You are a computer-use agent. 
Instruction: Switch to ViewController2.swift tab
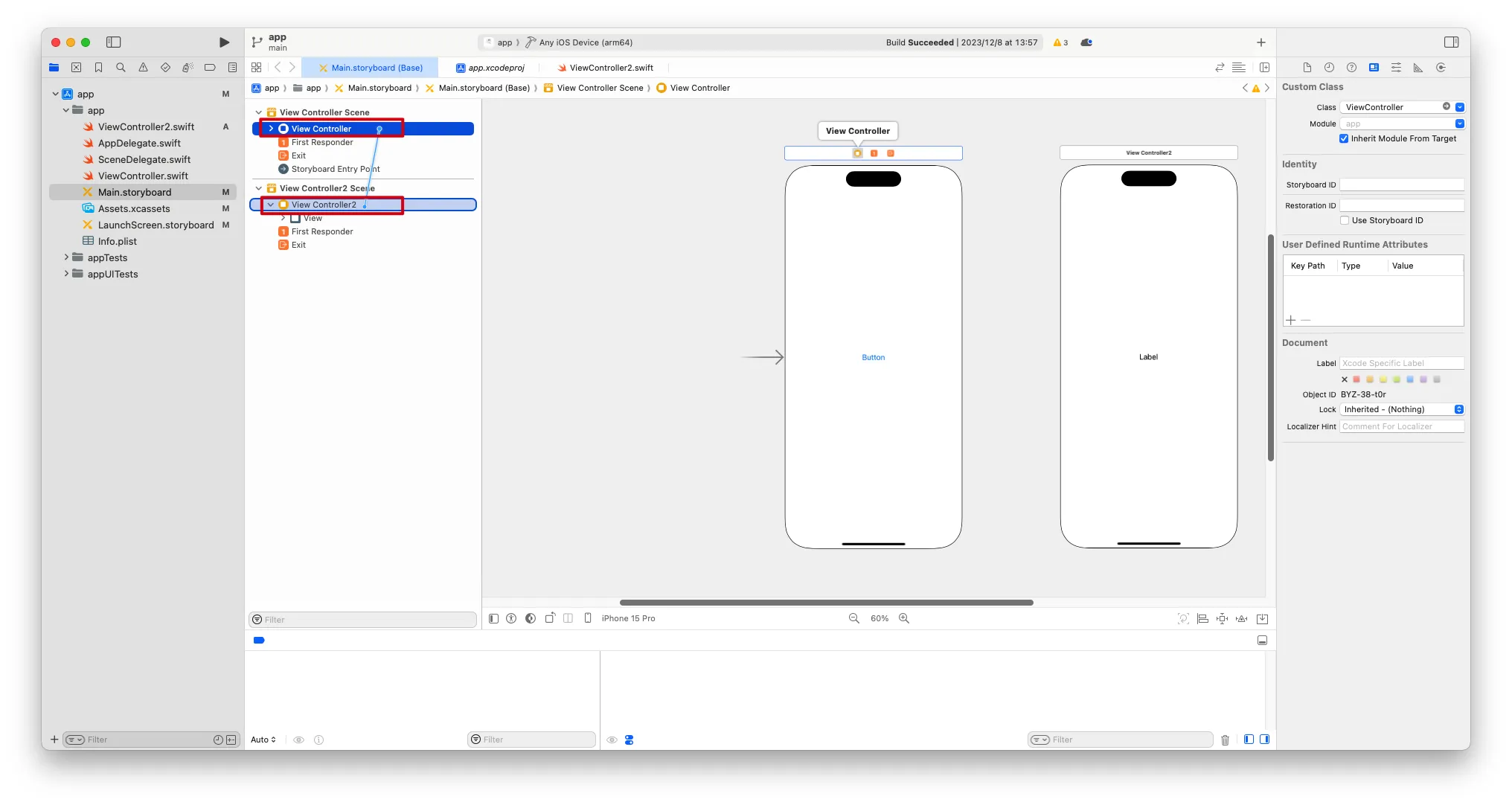click(605, 68)
